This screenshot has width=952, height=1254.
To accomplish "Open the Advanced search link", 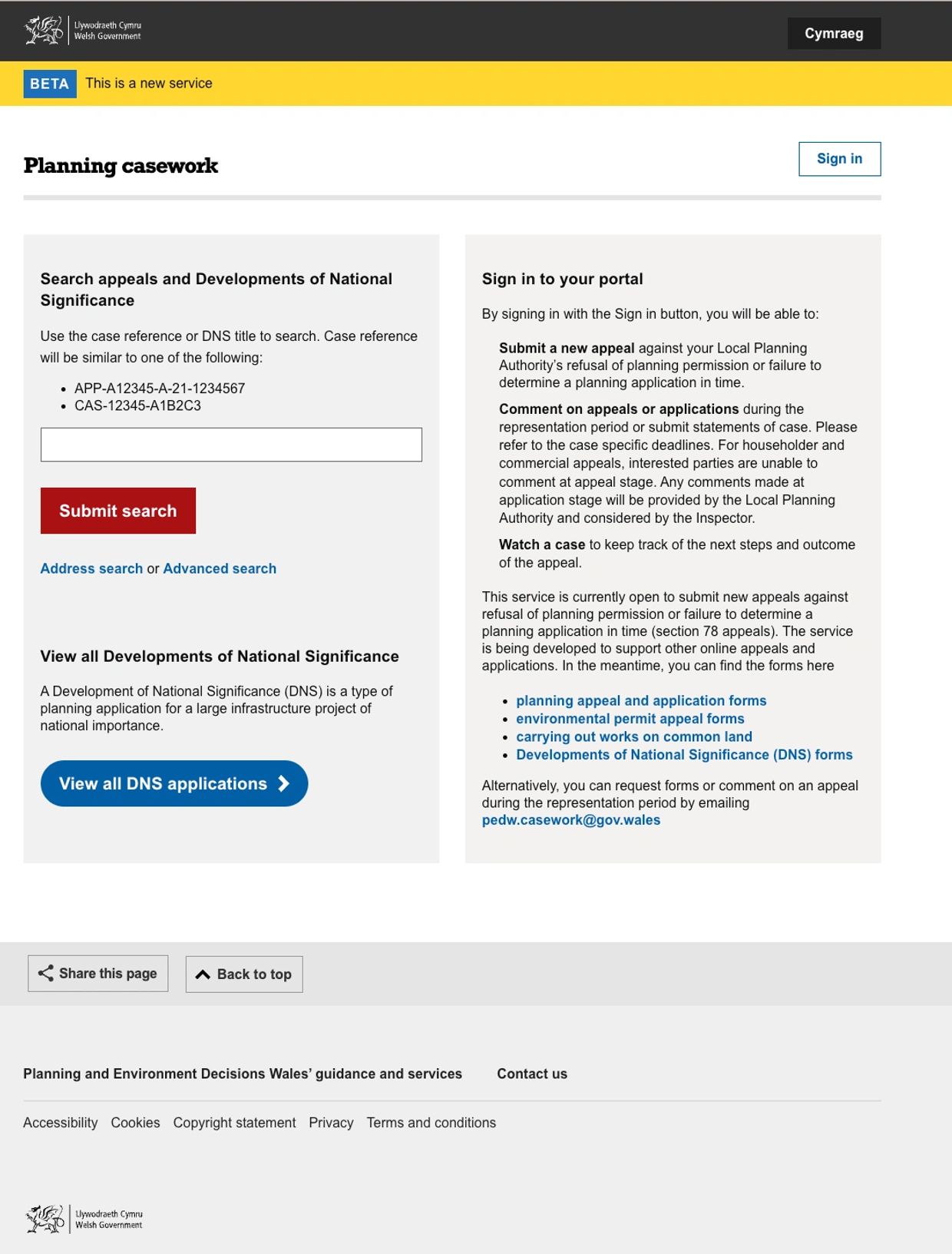I will point(220,568).
